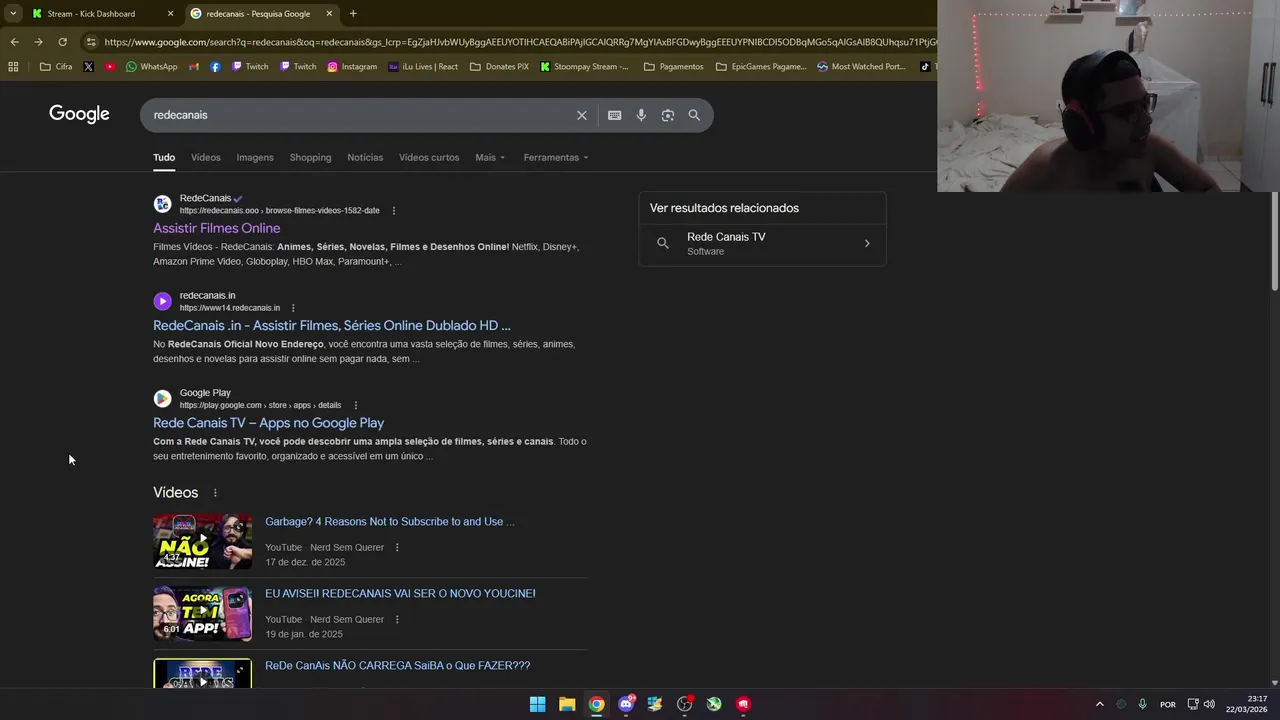Open Discord from the taskbar
The height and width of the screenshot is (720, 1280).
coord(626,704)
